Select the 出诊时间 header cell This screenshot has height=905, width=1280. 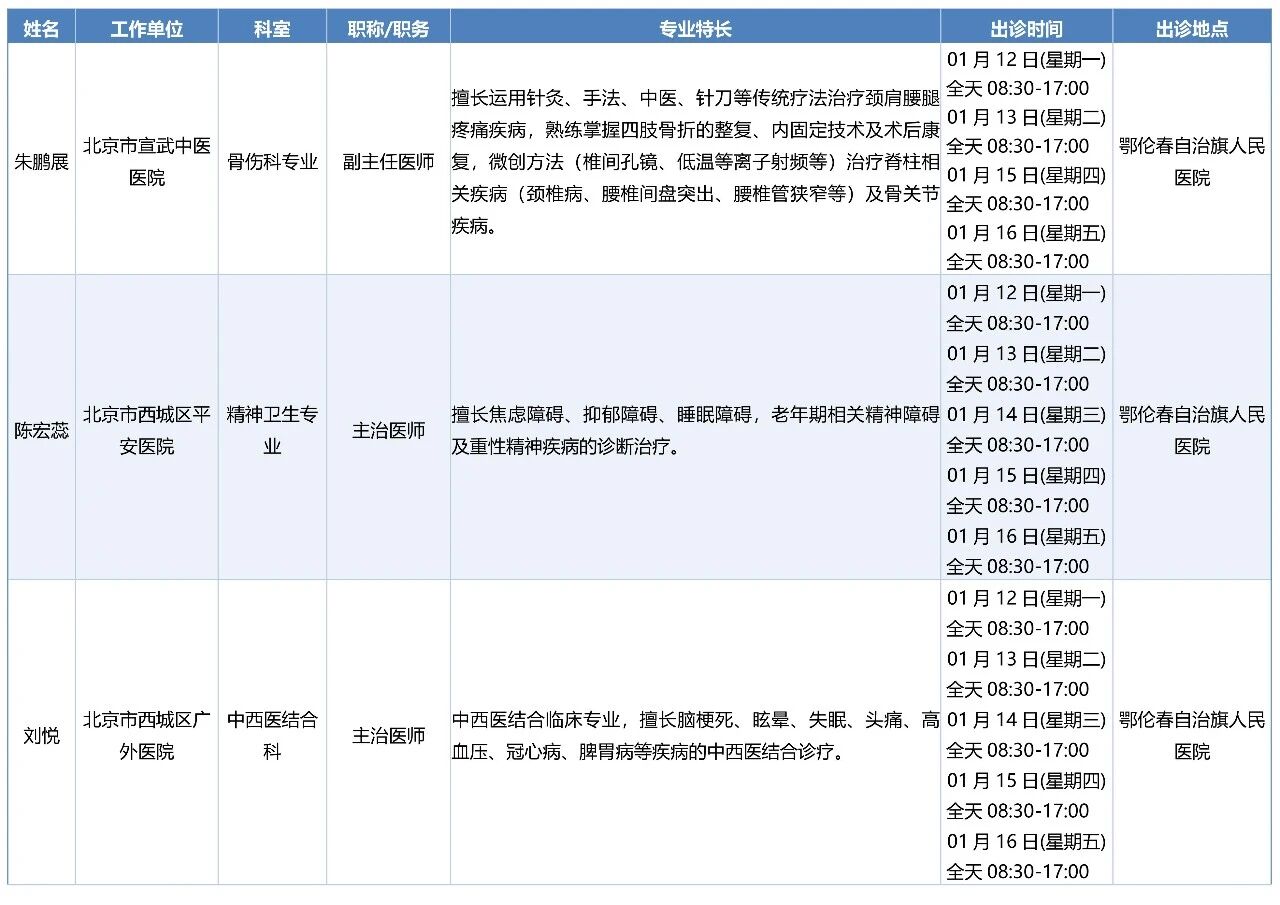click(1026, 29)
